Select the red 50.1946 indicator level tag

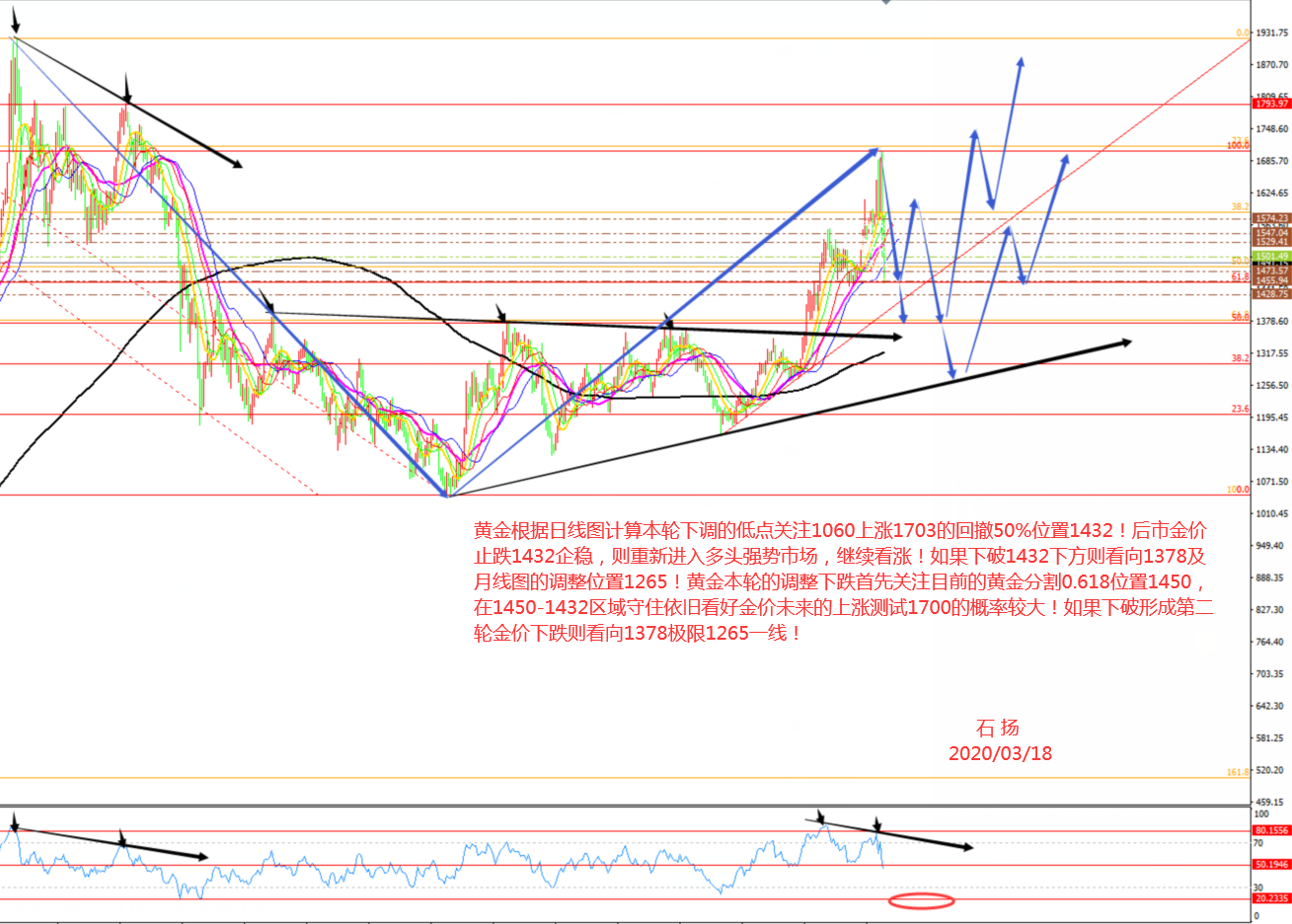pyautogui.click(x=1271, y=865)
